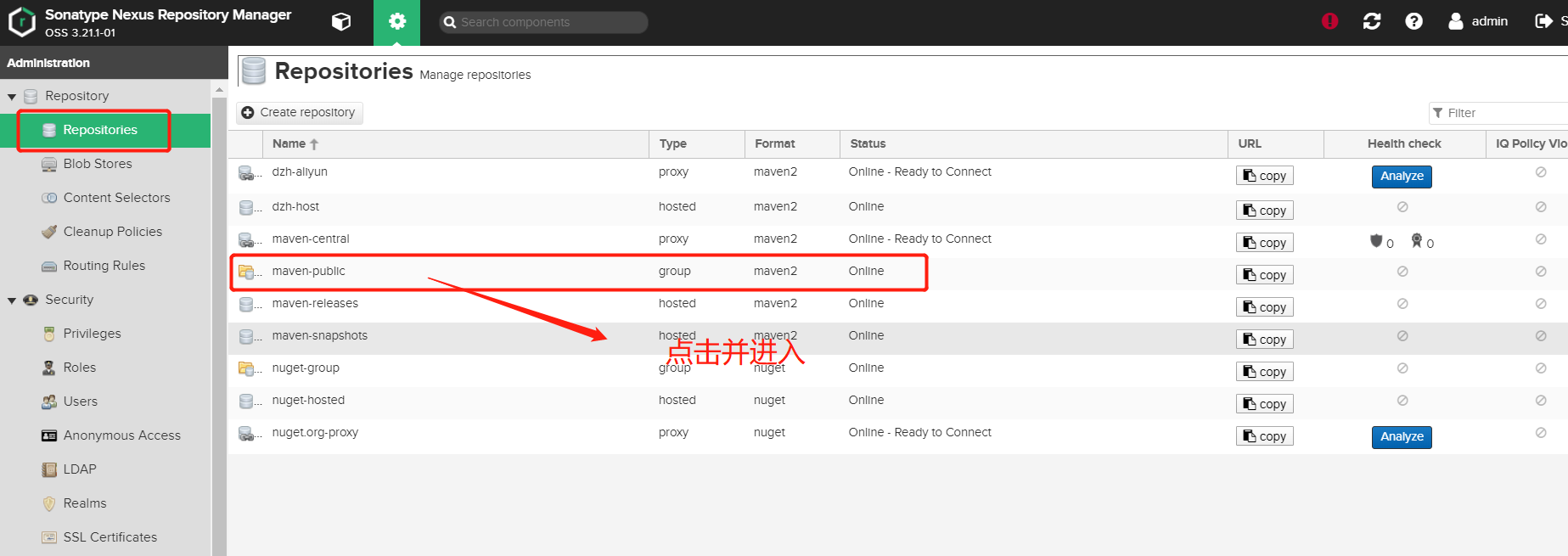Click Analyze for dzh-aliyun repository
This screenshot has height=556, width=1568.
tap(1402, 177)
